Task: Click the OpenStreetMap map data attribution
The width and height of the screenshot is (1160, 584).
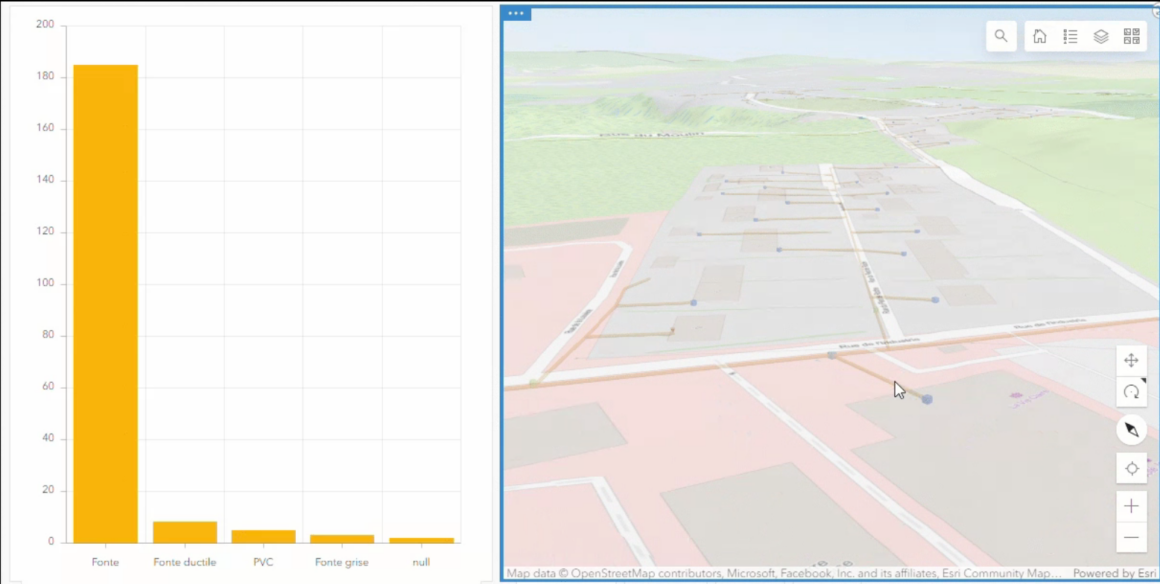Action: 784,574
